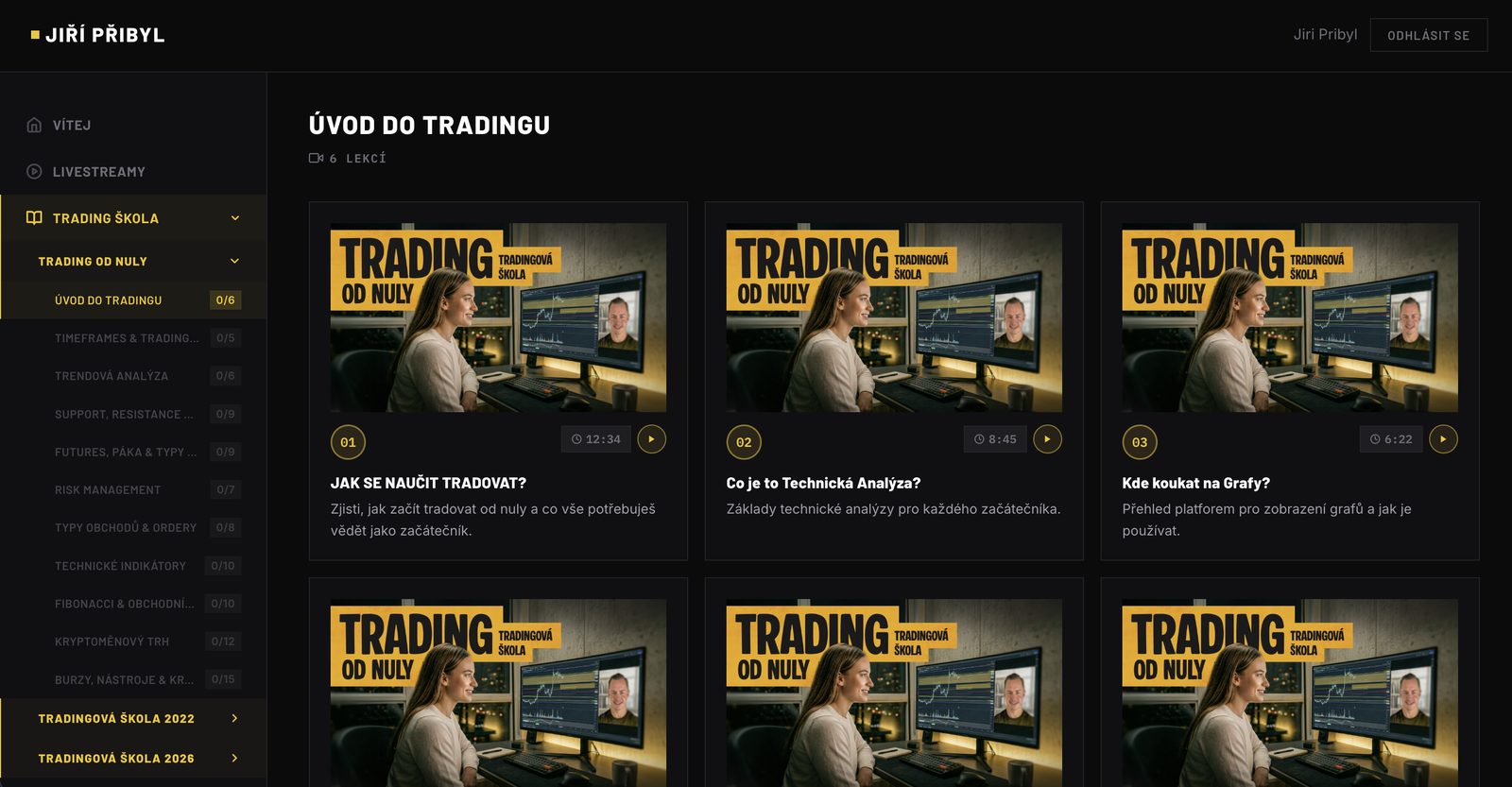Open Livestreamy in the sidebar
The height and width of the screenshot is (787, 1512).
(133, 172)
